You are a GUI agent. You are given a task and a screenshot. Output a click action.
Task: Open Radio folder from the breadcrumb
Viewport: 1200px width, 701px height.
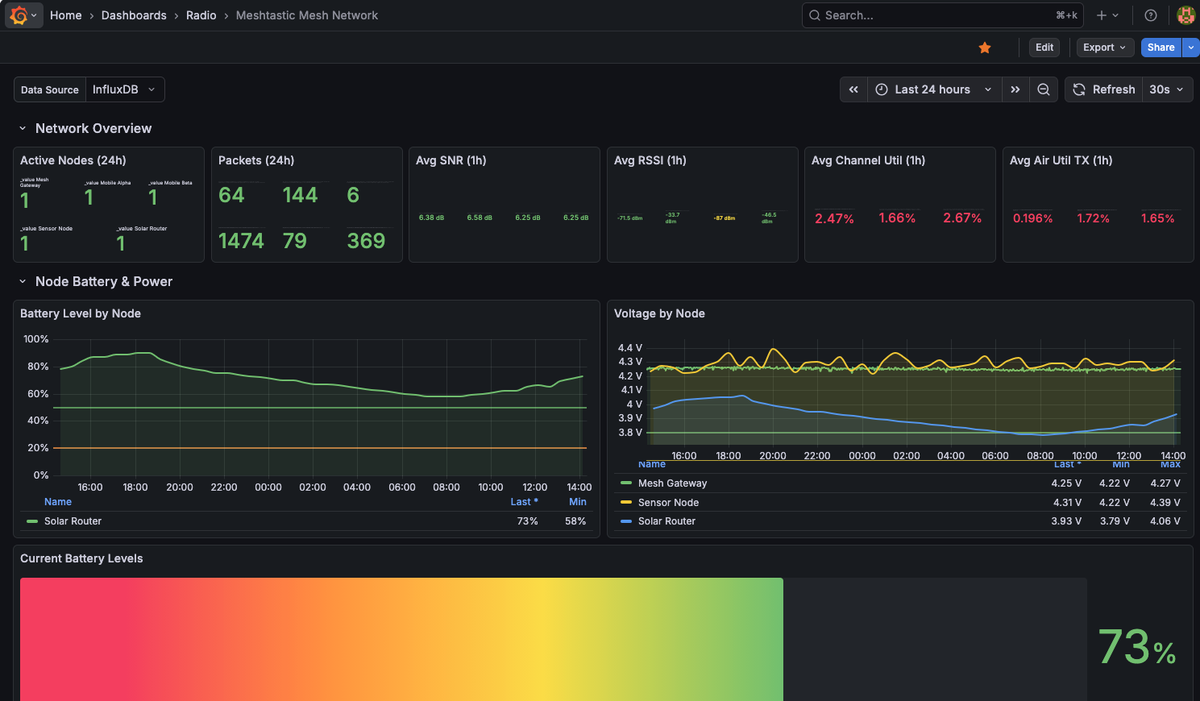(x=200, y=15)
